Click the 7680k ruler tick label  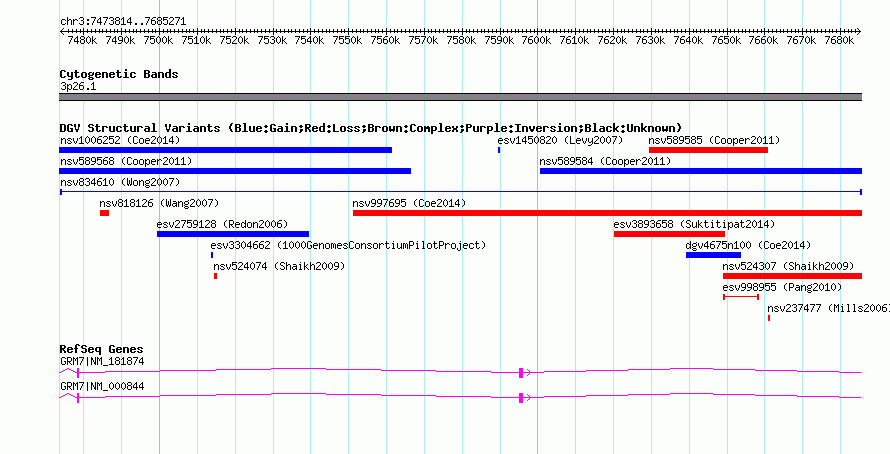point(839,40)
